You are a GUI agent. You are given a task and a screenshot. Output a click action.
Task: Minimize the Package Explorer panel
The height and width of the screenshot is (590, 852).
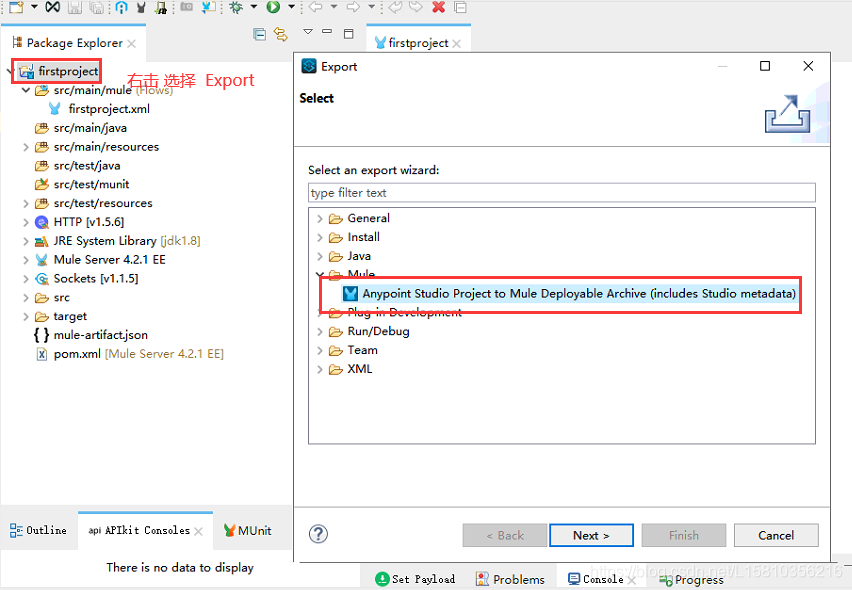(x=327, y=32)
